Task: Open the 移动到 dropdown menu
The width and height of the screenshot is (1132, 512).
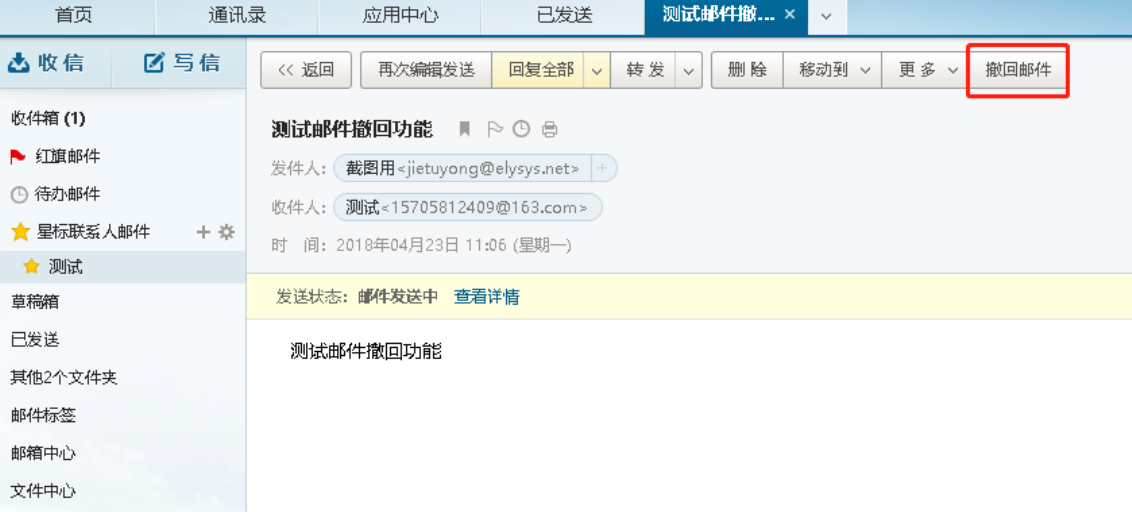Action: [x=832, y=70]
